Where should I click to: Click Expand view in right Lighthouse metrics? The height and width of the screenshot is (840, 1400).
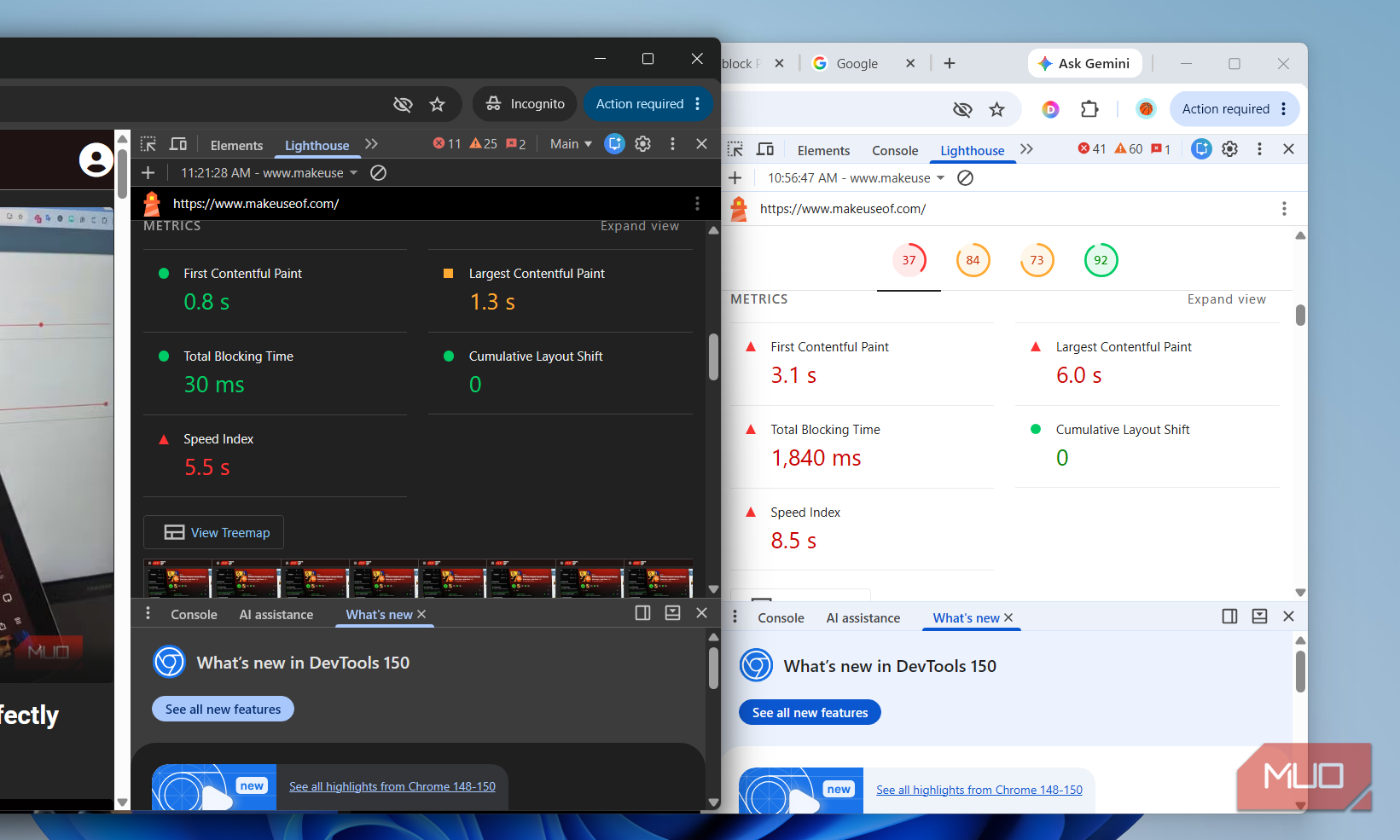point(1227,299)
